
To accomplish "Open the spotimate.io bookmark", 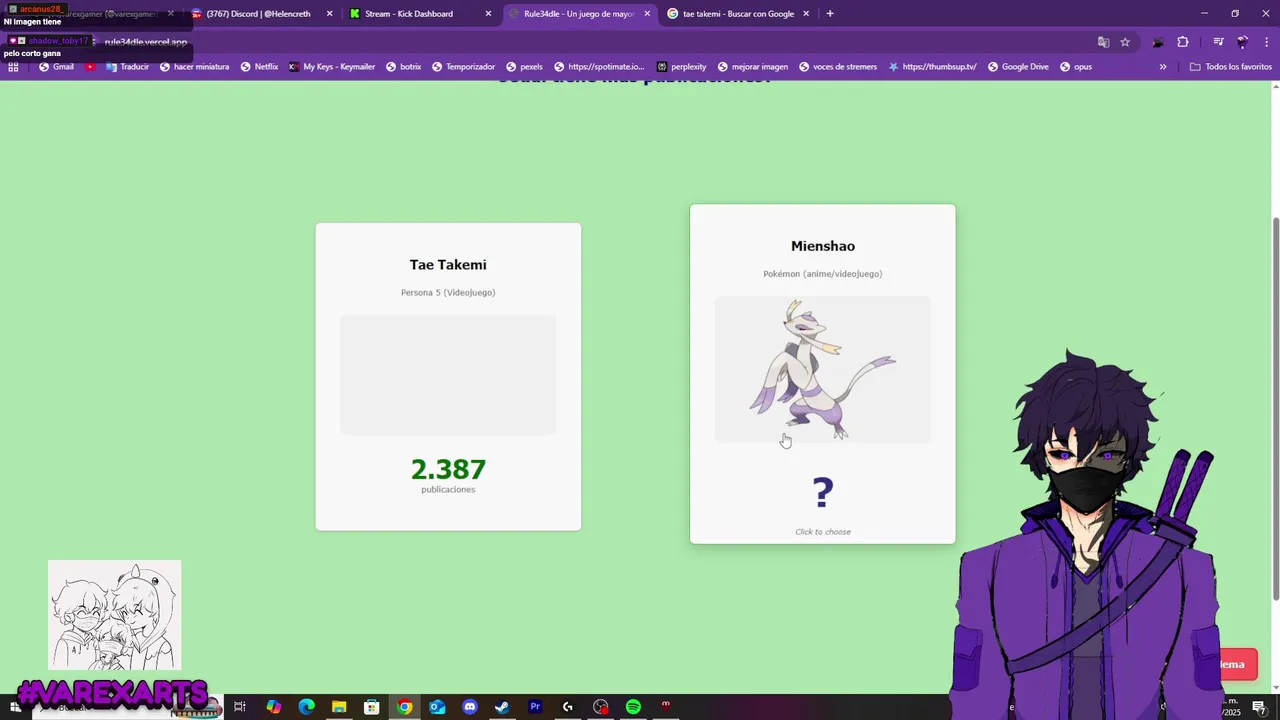I will 599,67.
